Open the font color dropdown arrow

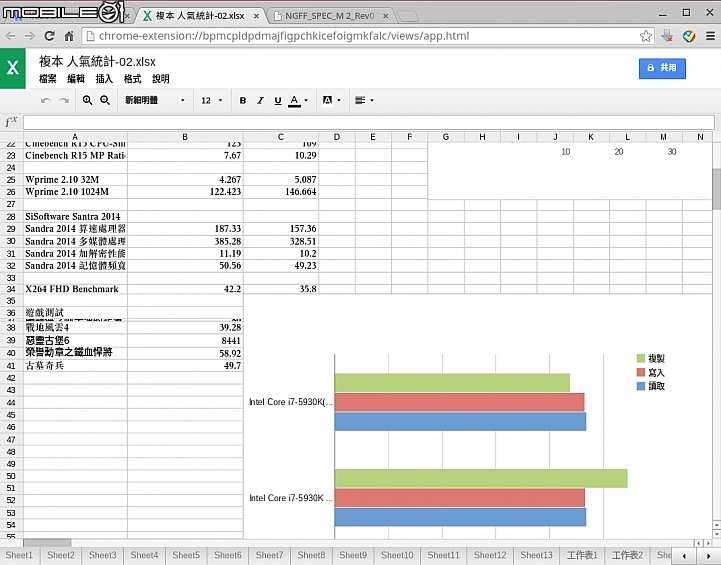point(306,100)
